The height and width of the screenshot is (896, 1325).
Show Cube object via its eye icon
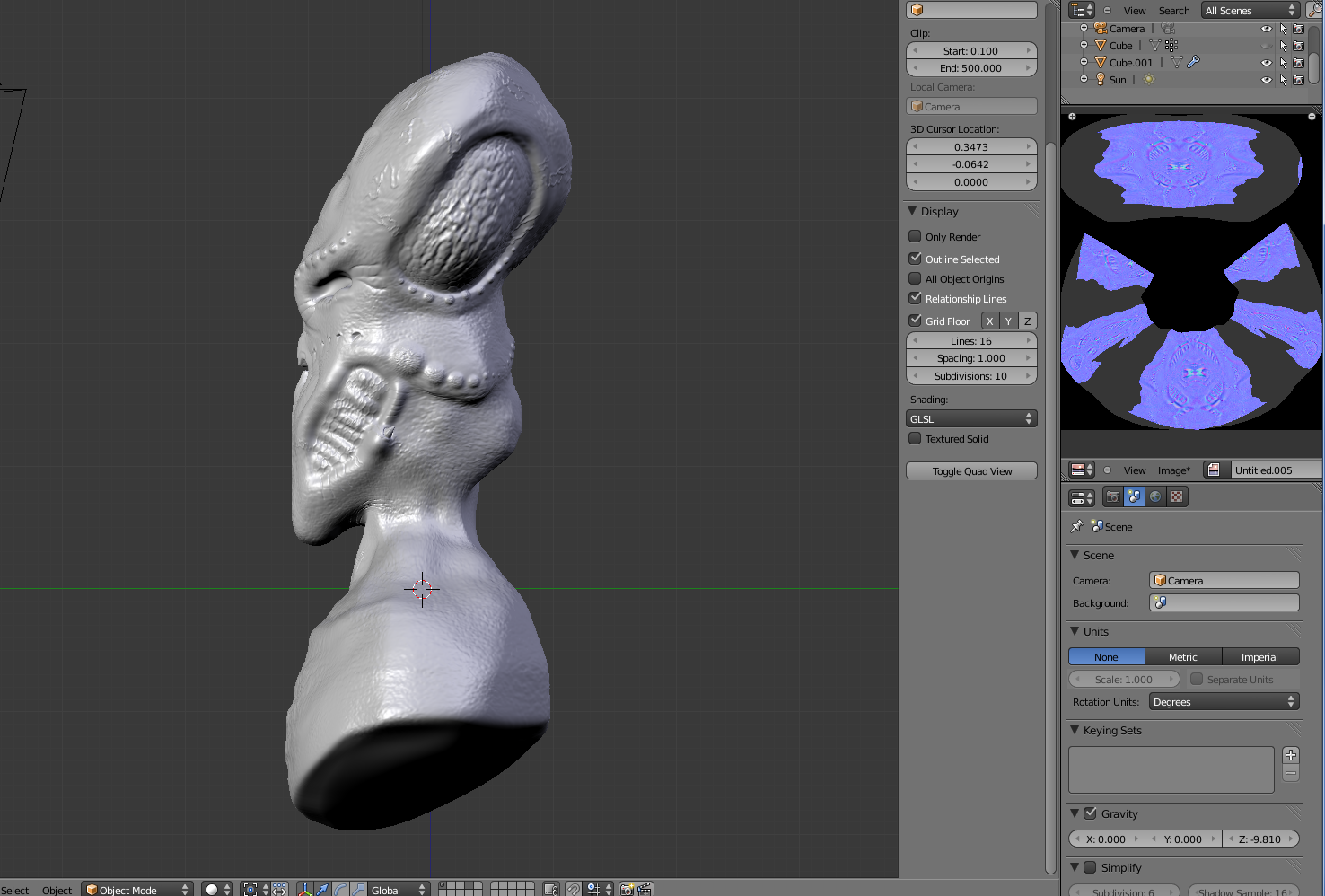tap(1267, 46)
